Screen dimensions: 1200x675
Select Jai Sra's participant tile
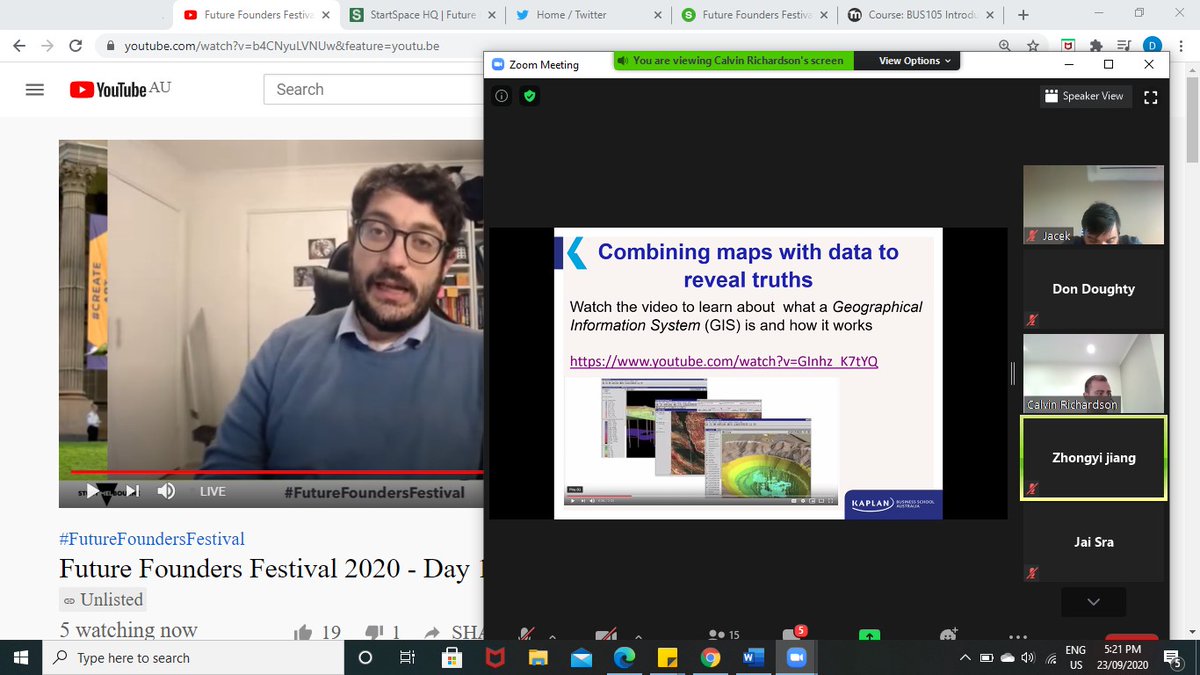[x=1093, y=542]
